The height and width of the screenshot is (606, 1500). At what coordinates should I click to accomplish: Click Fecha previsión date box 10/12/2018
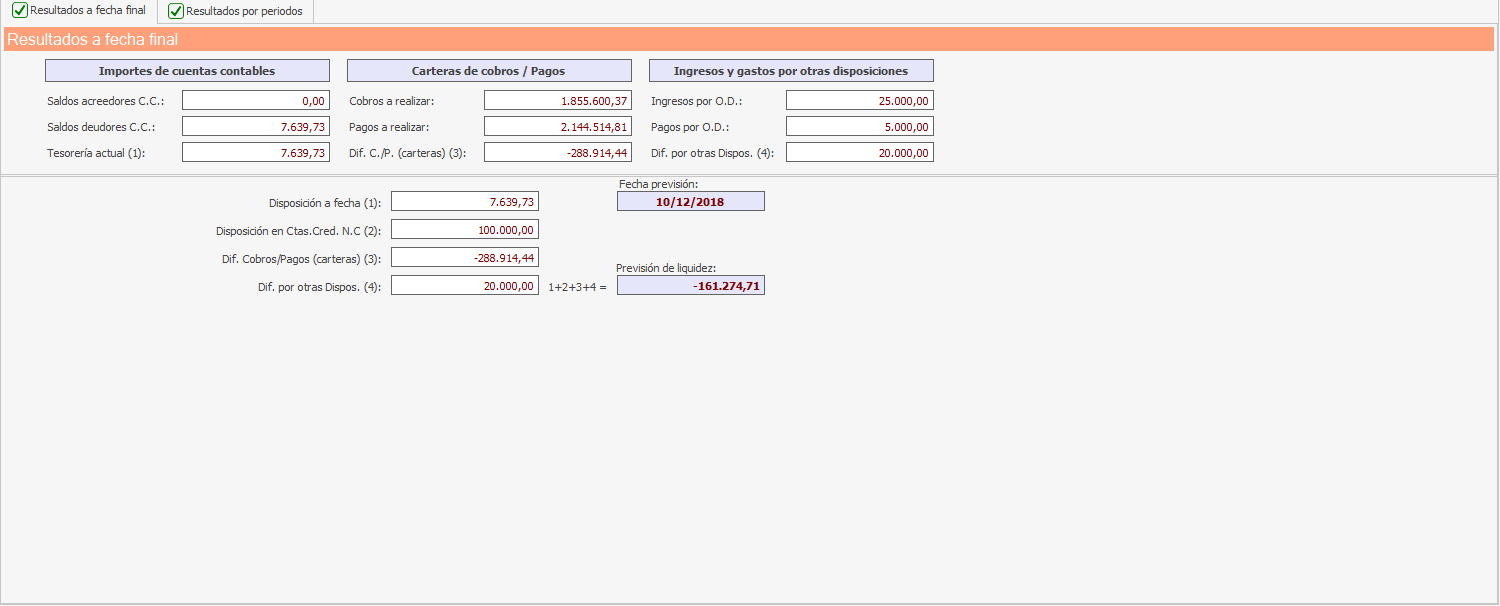click(x=691, y=201)
